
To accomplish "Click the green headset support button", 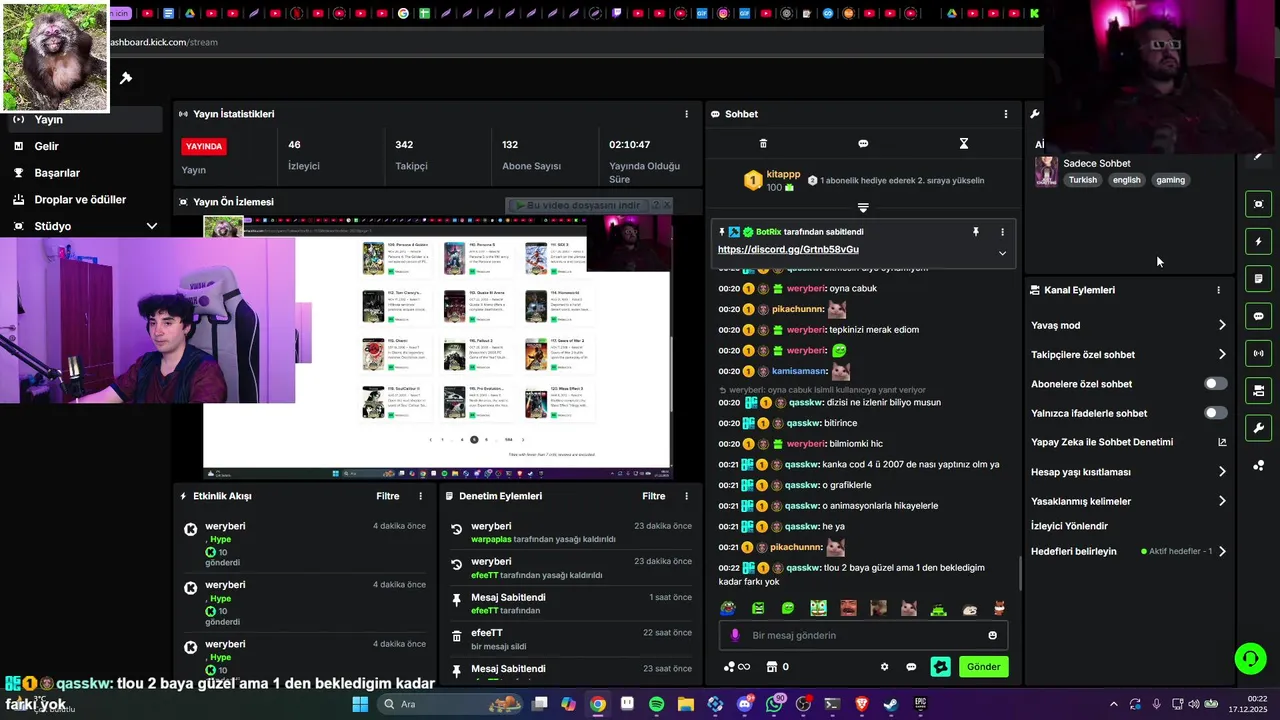I will (x=1250, y=658).
